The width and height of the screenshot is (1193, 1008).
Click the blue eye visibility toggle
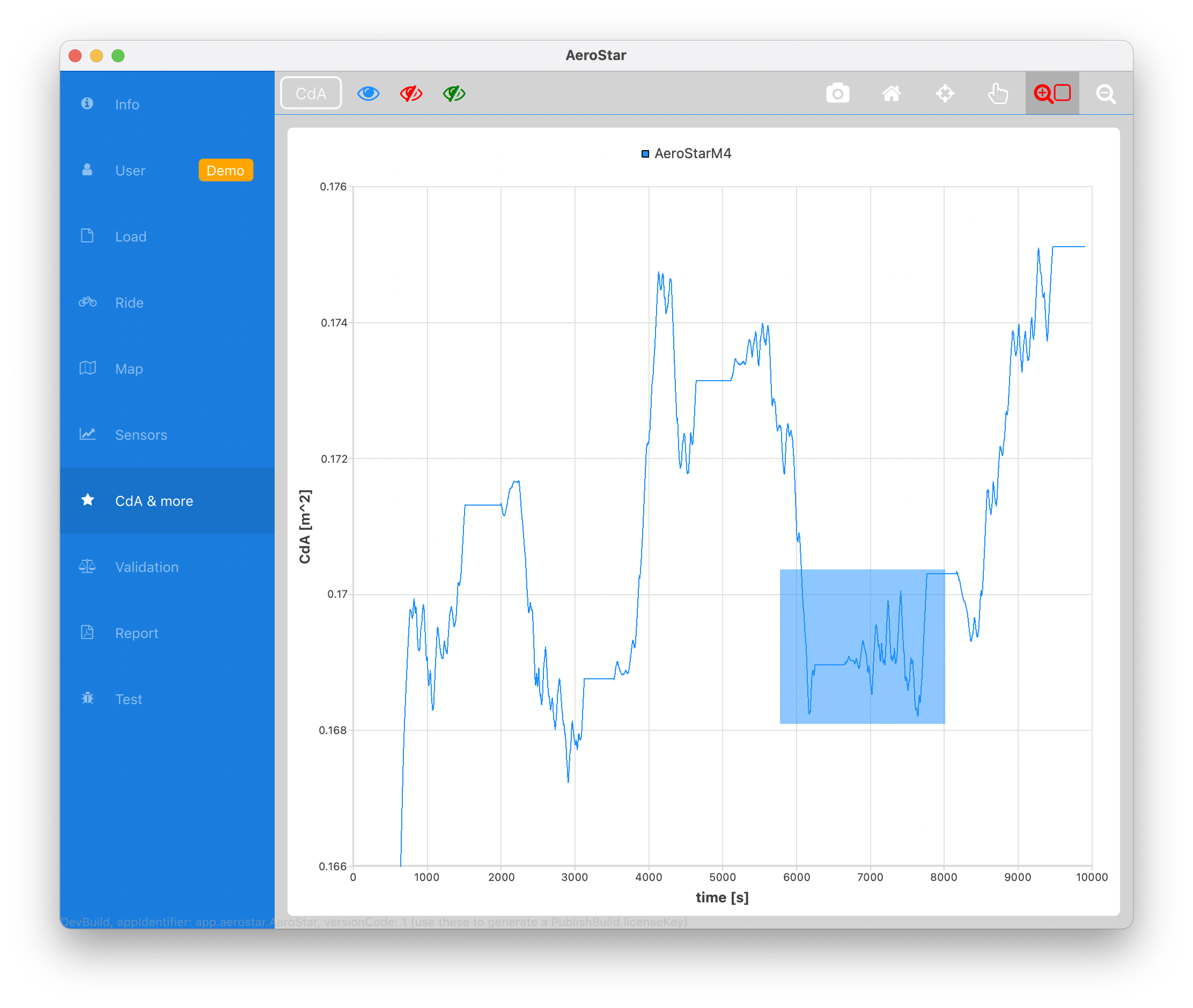(x=368, y=93)
